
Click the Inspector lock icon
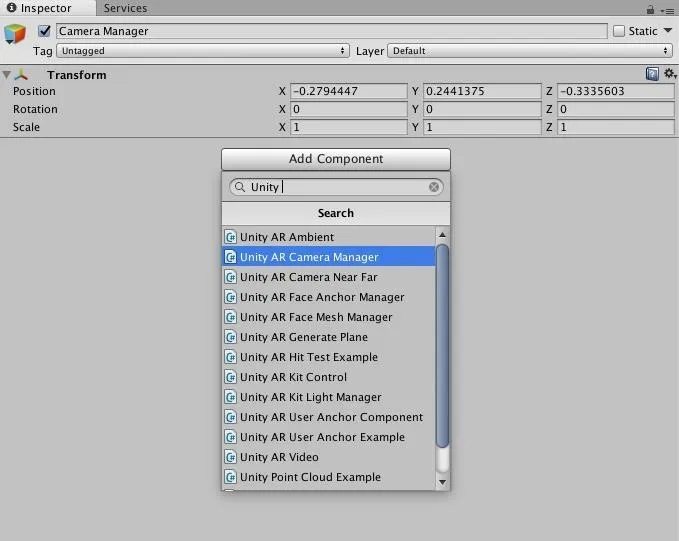[650, 9]
